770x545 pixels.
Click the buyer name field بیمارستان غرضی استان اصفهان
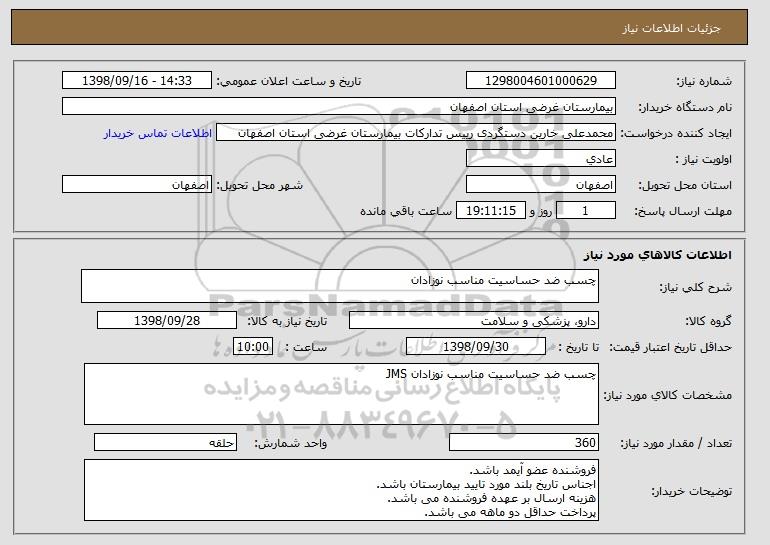(x=339, y=107)
